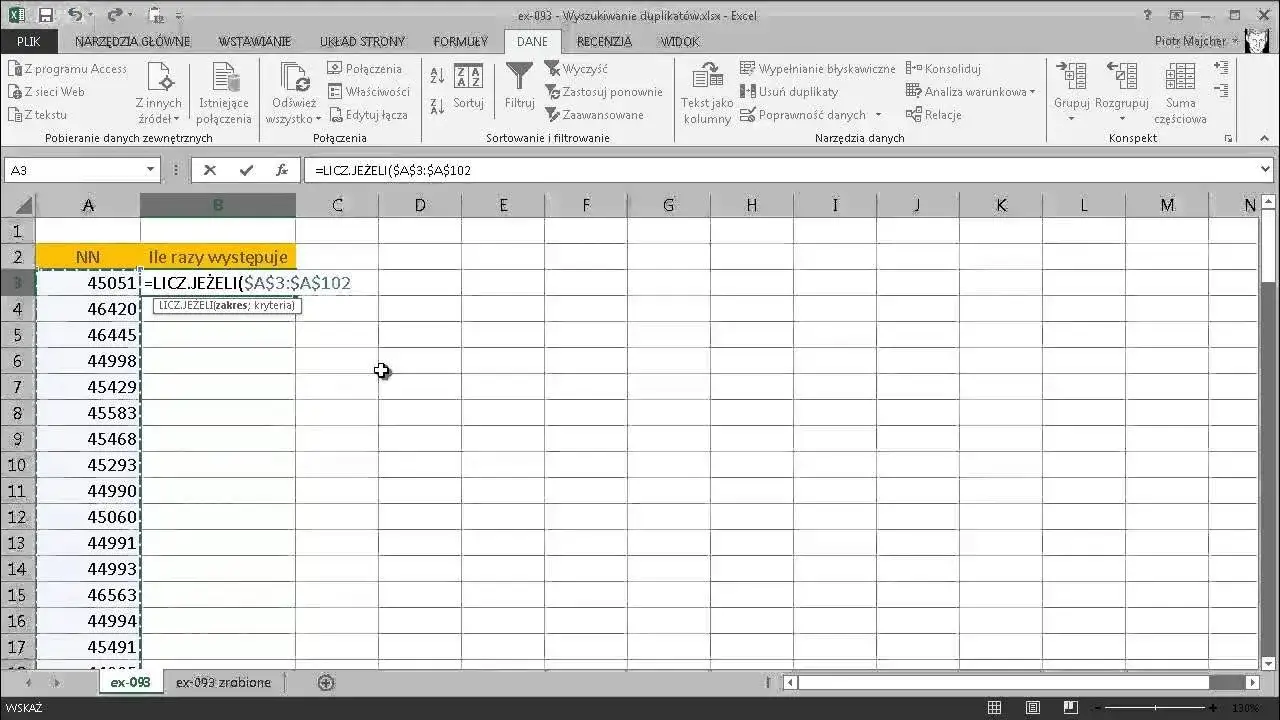Open insert function fx dialog
Viewport: 1280px width, 720px height.
282,170
